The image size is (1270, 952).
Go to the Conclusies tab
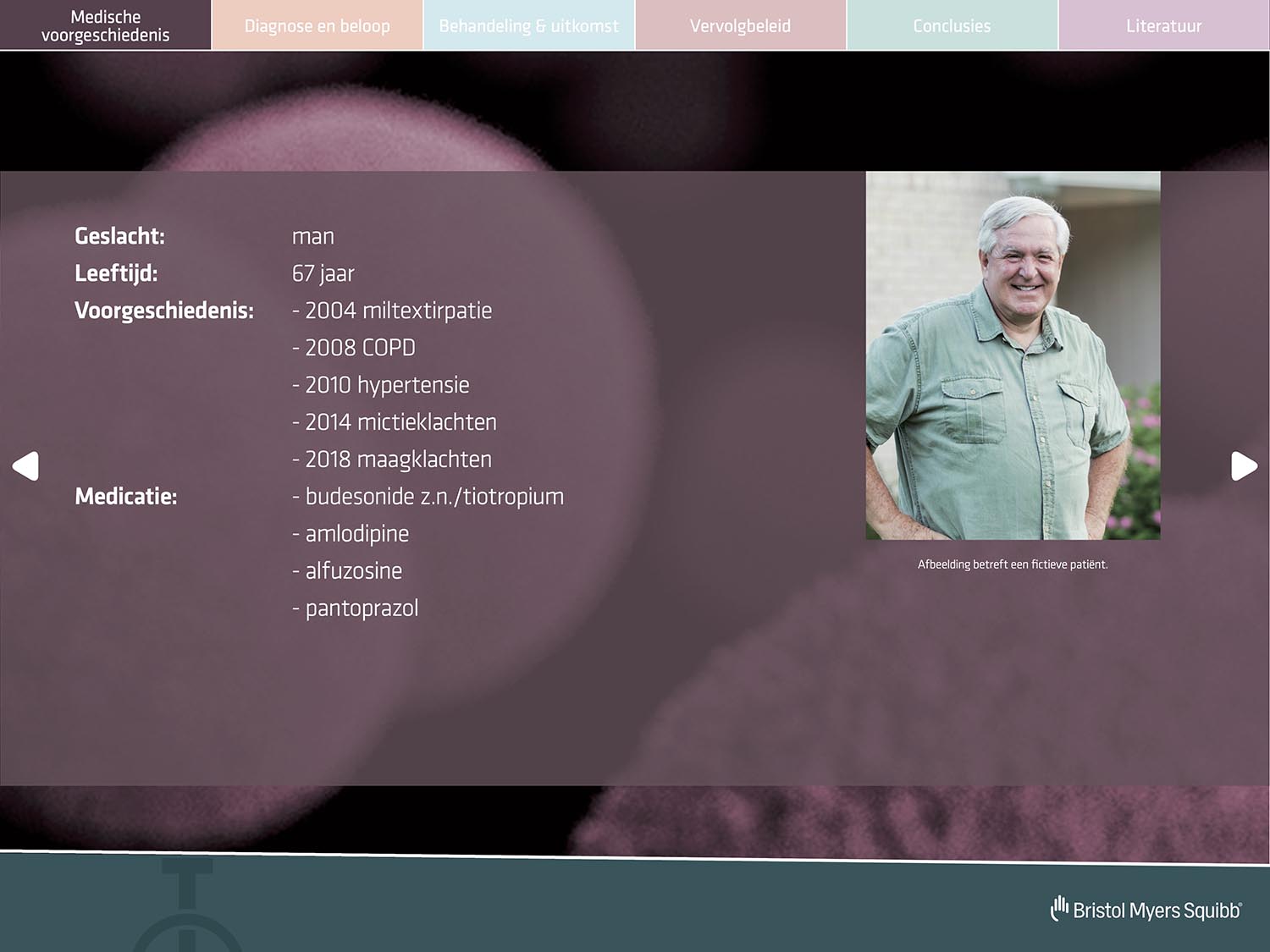(x=952, y=25)
